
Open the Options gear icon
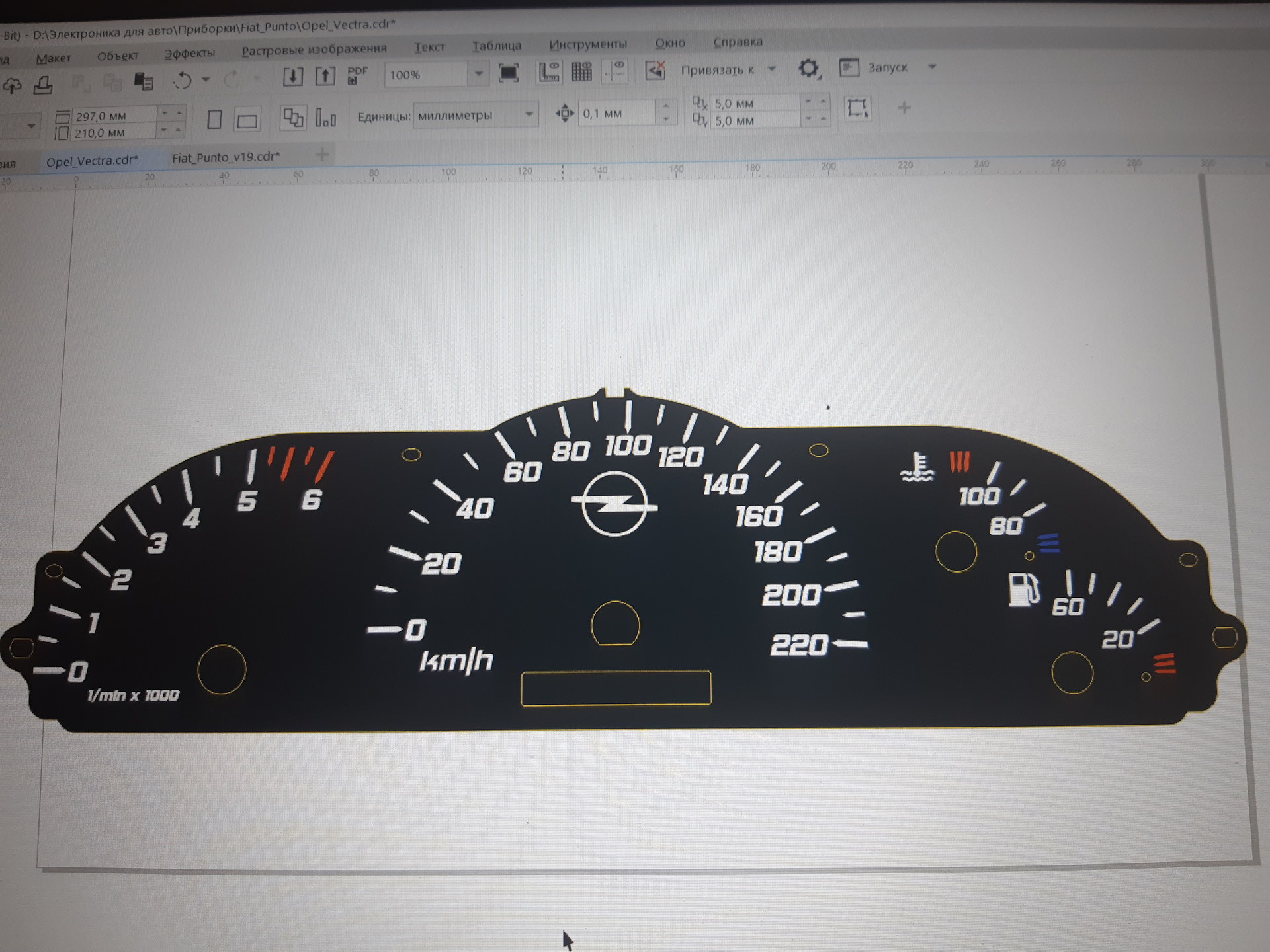click(808, 68)
